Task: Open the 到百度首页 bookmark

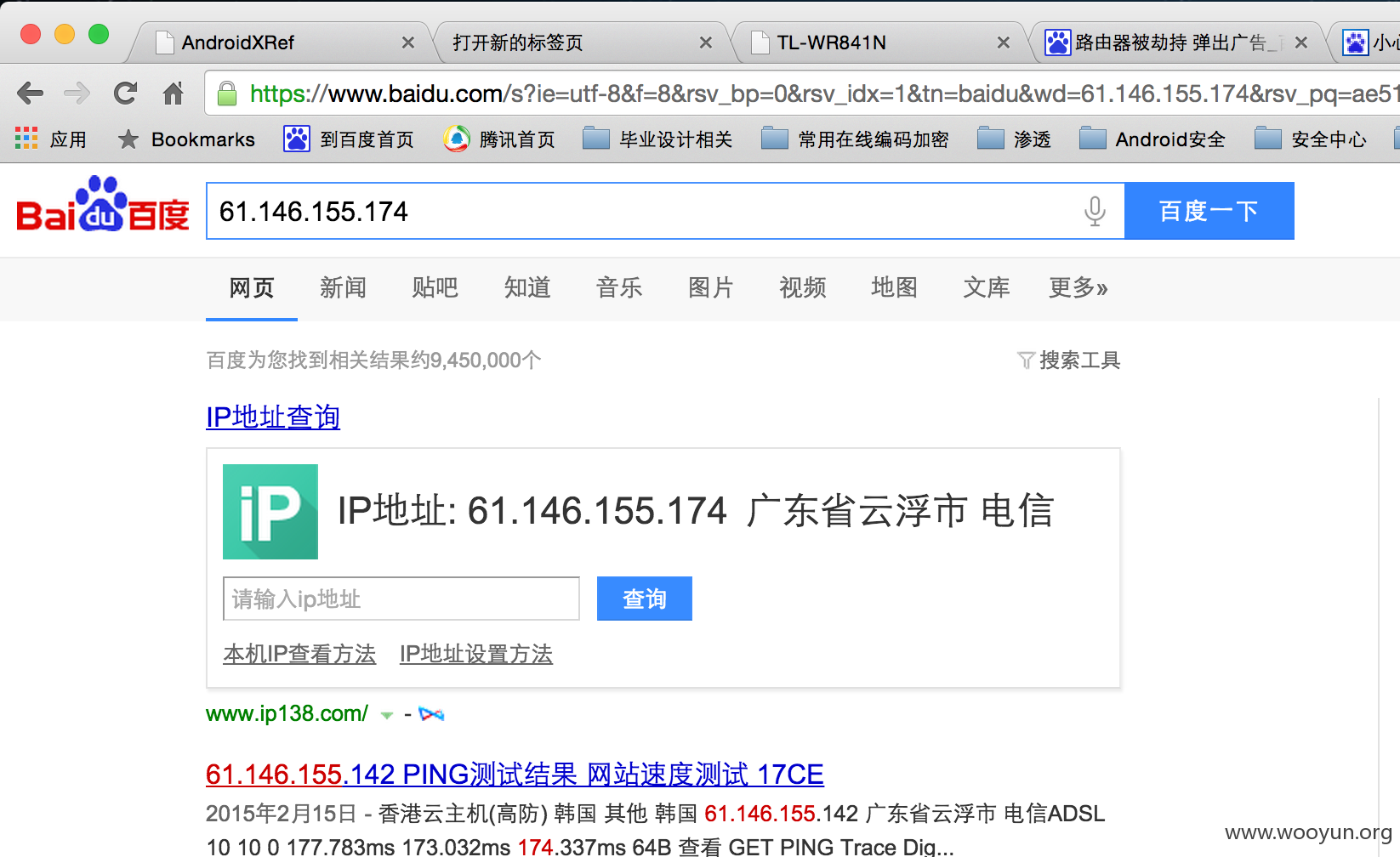Action: pos(349,139)
